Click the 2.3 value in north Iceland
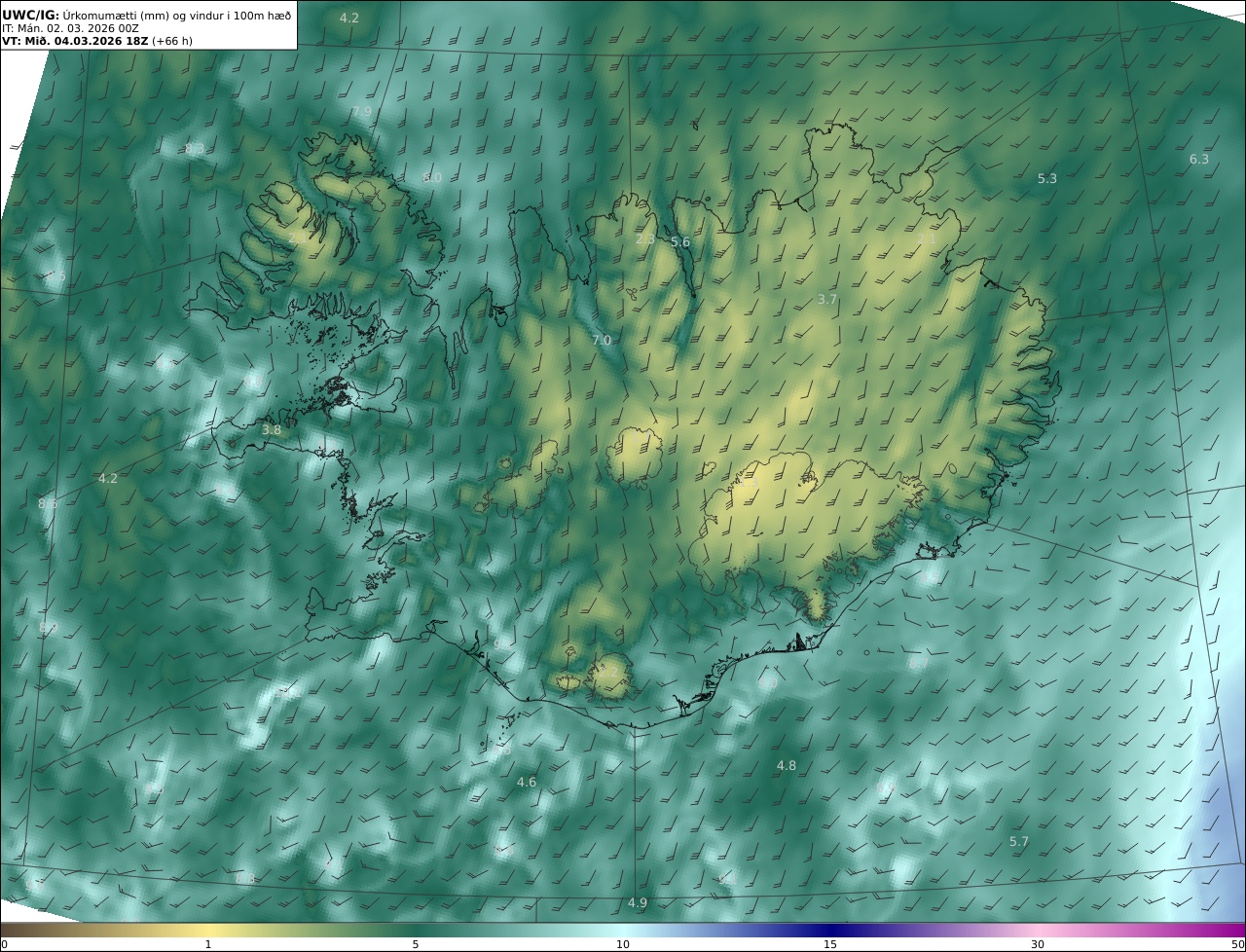This screenshot has height=952, width=1246. coord(645,239)
